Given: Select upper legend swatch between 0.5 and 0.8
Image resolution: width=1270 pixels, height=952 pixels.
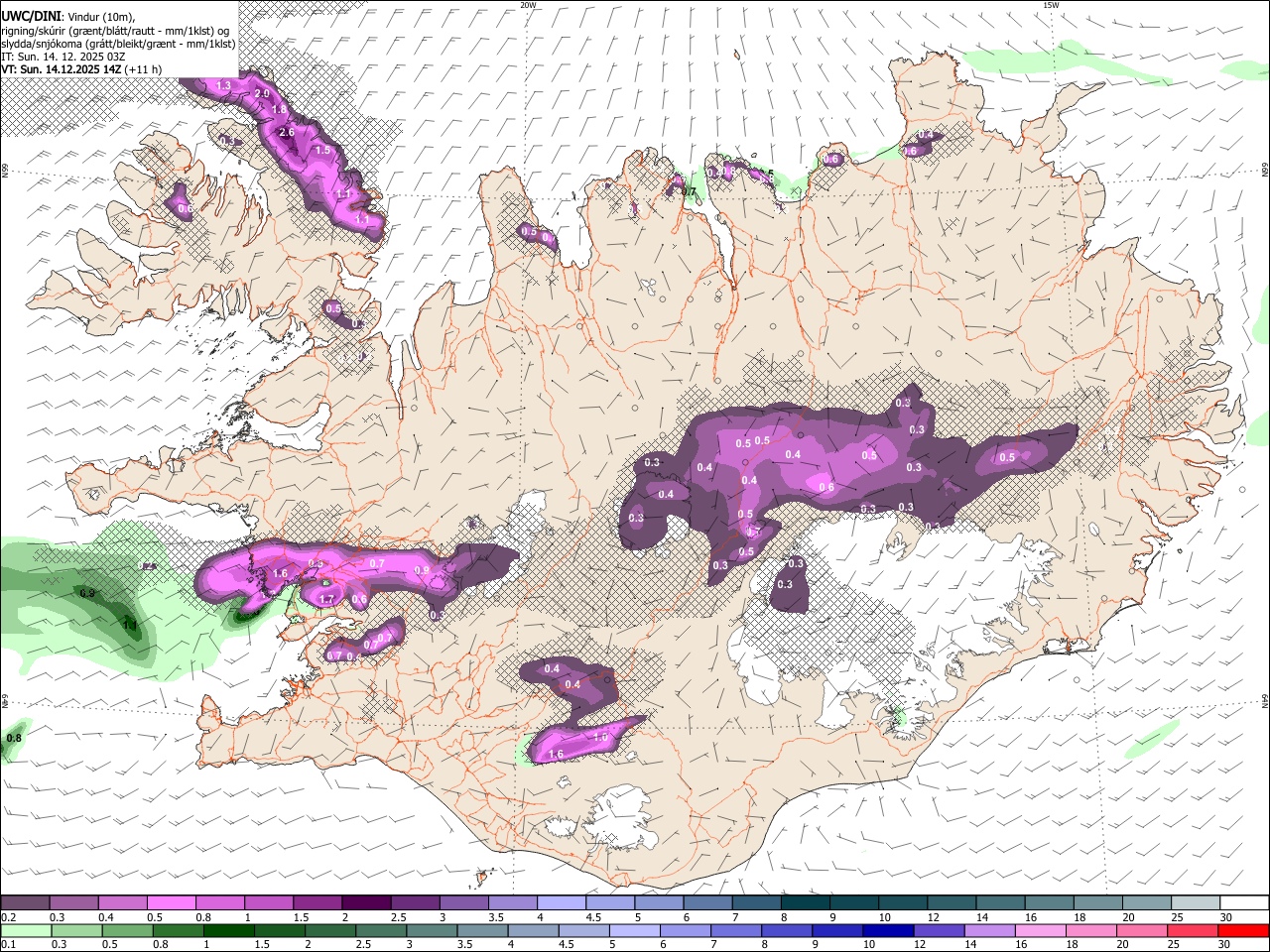Looking at the screenshot, I should [171, 902].
